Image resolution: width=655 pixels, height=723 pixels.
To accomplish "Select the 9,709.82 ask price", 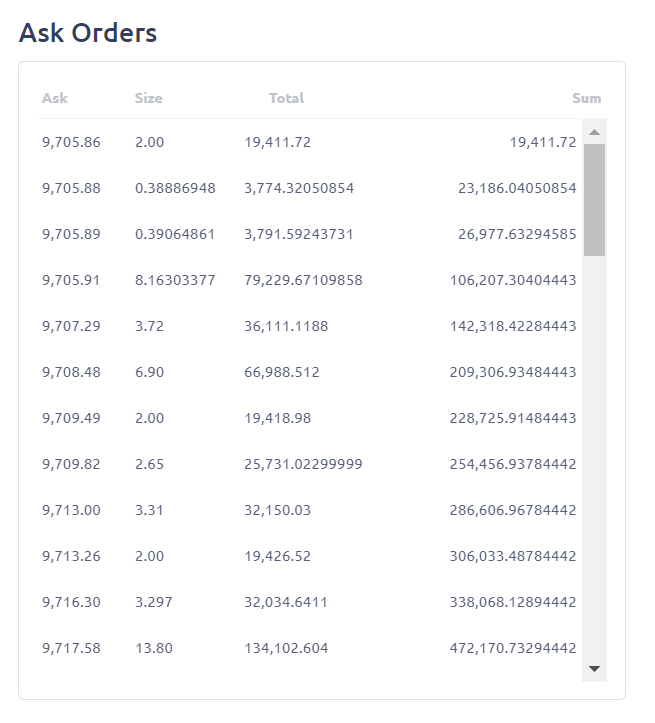I will coord(71,464).
